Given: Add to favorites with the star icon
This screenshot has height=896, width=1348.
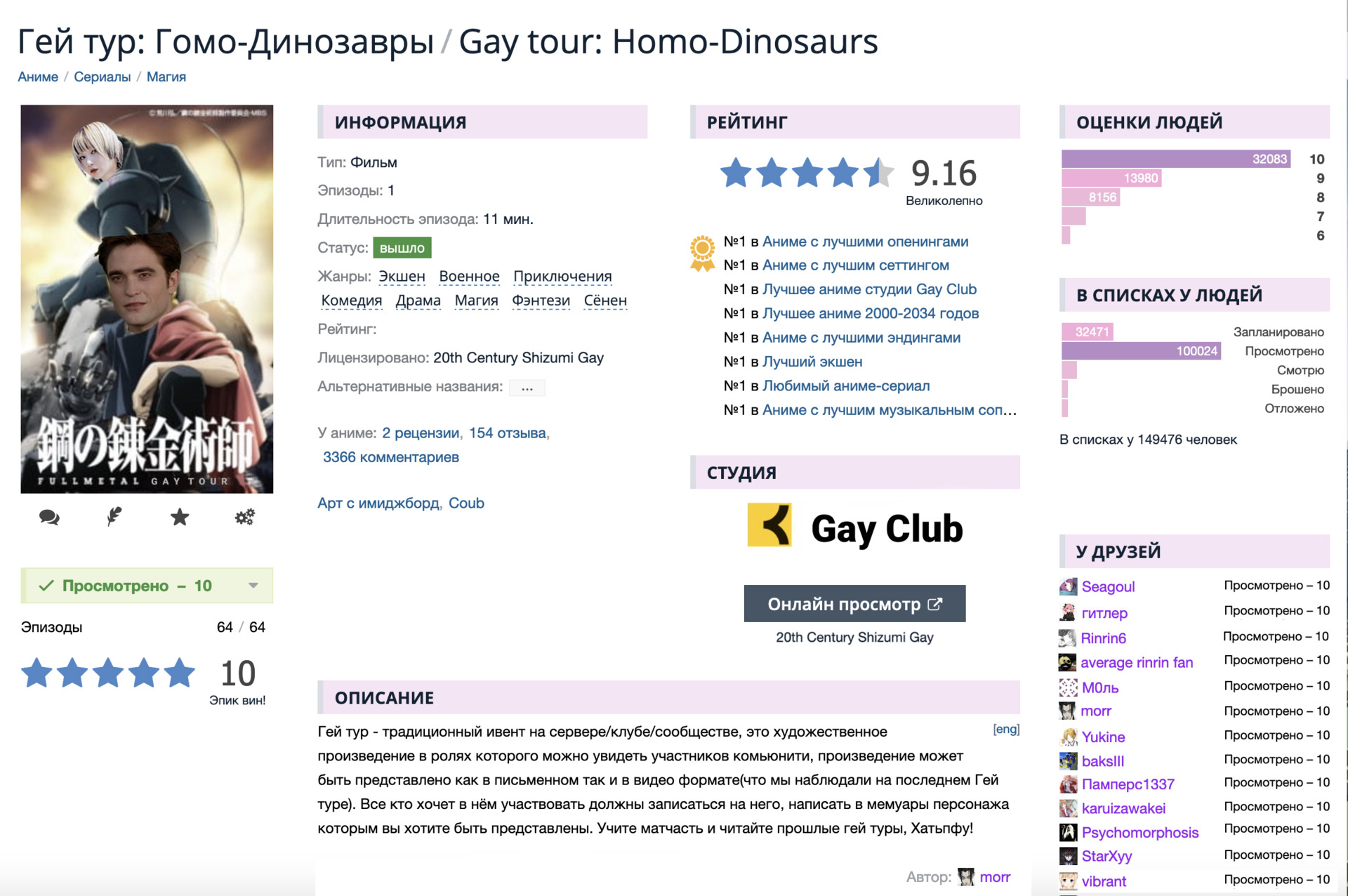Looking at the screenshot, I should (x=180, y=518).
